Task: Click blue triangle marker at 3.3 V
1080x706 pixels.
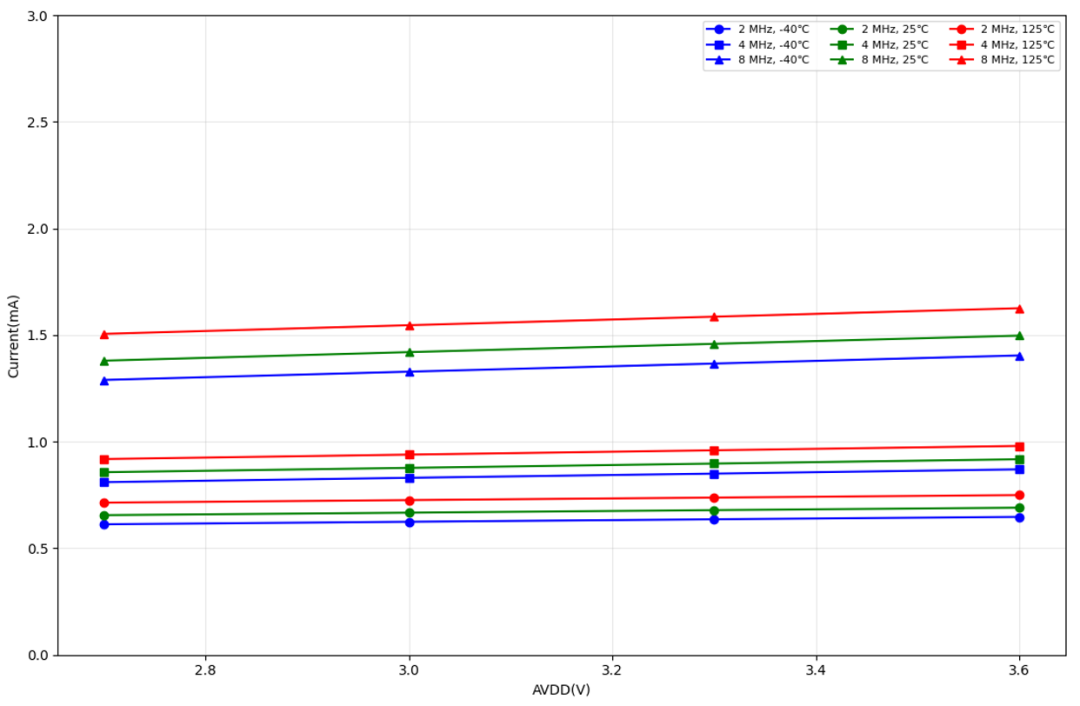Action: (714, 364)
